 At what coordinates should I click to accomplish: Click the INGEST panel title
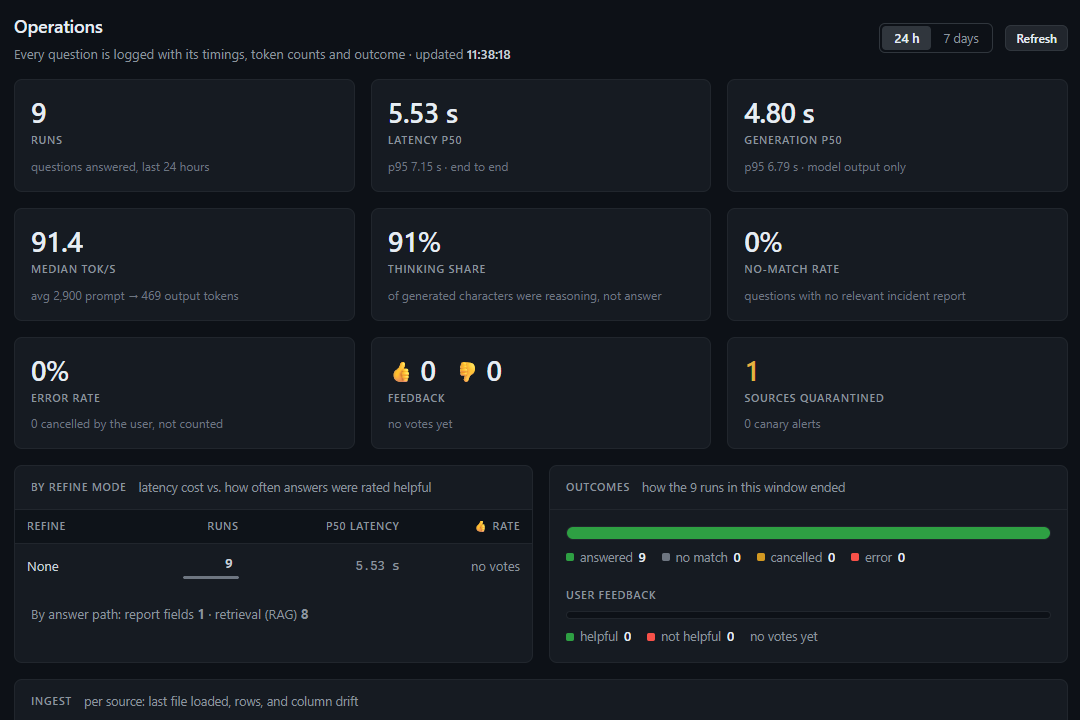(x=51, y=701)
